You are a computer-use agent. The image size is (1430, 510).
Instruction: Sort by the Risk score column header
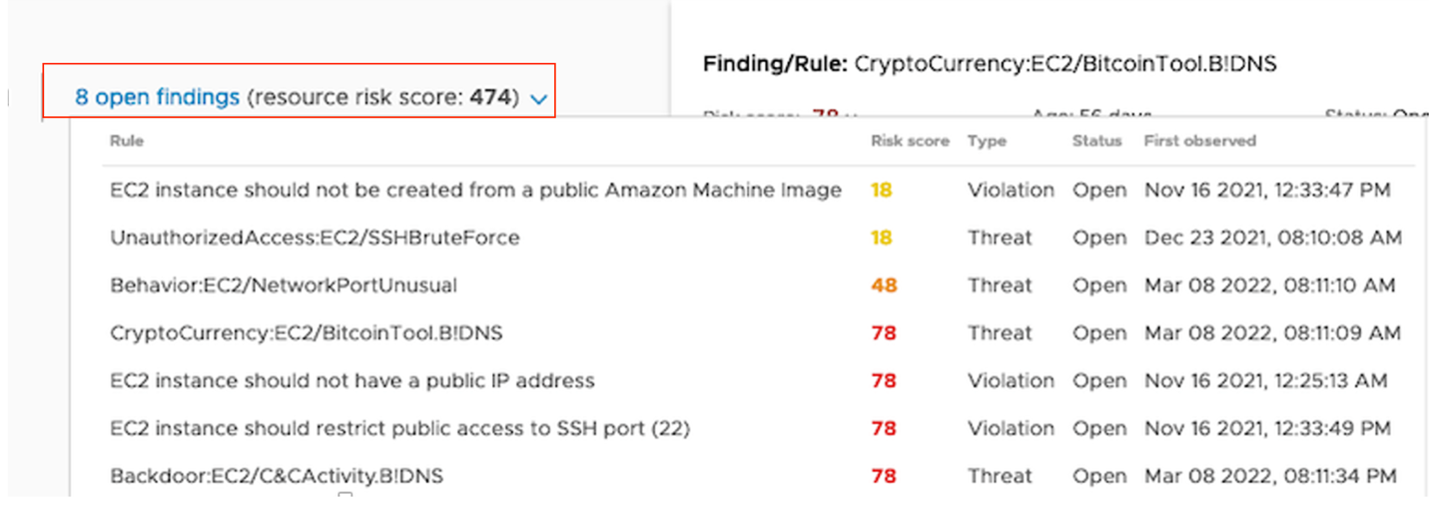(909, 141)
